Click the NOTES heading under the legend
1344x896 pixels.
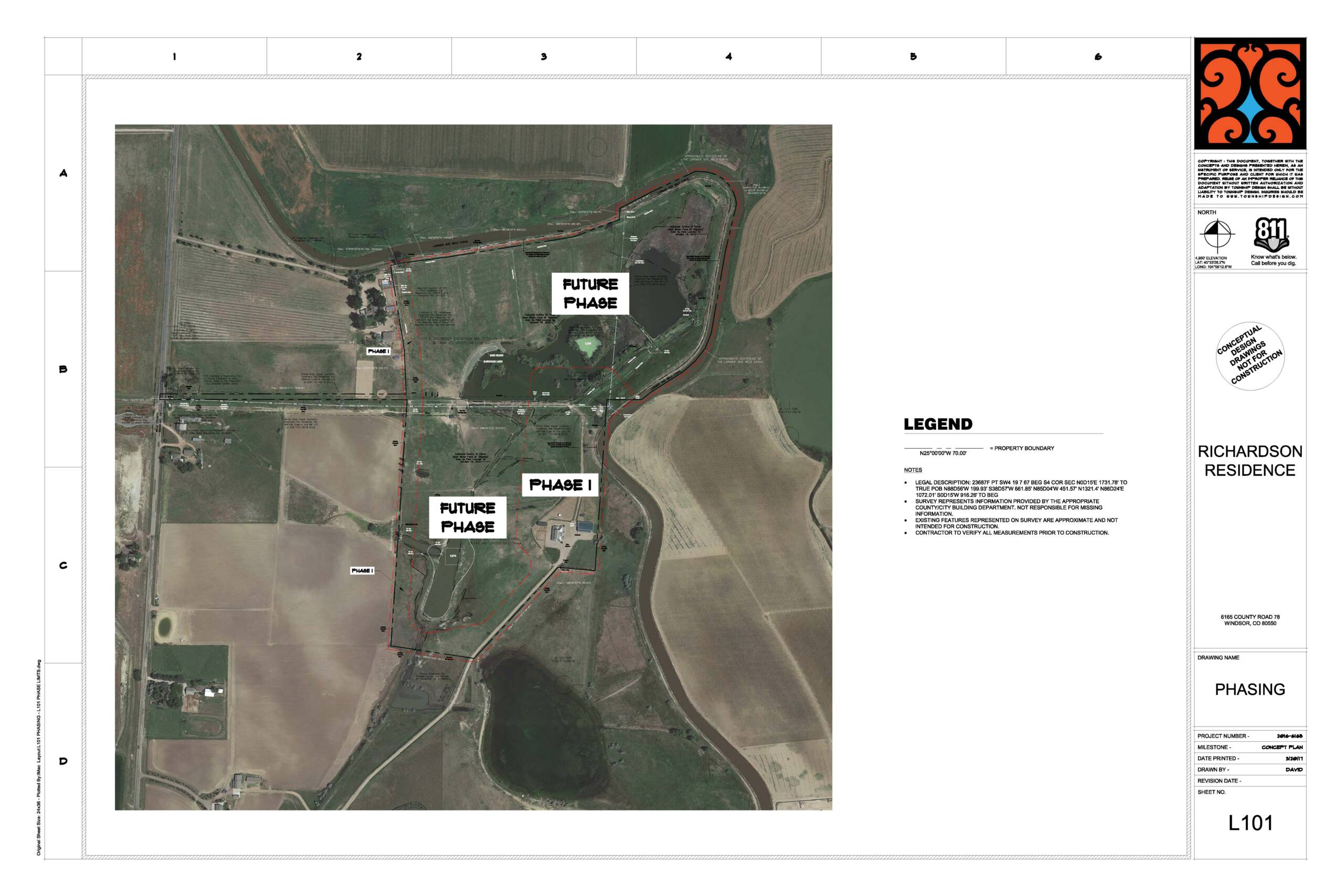(x=912, y=470)
